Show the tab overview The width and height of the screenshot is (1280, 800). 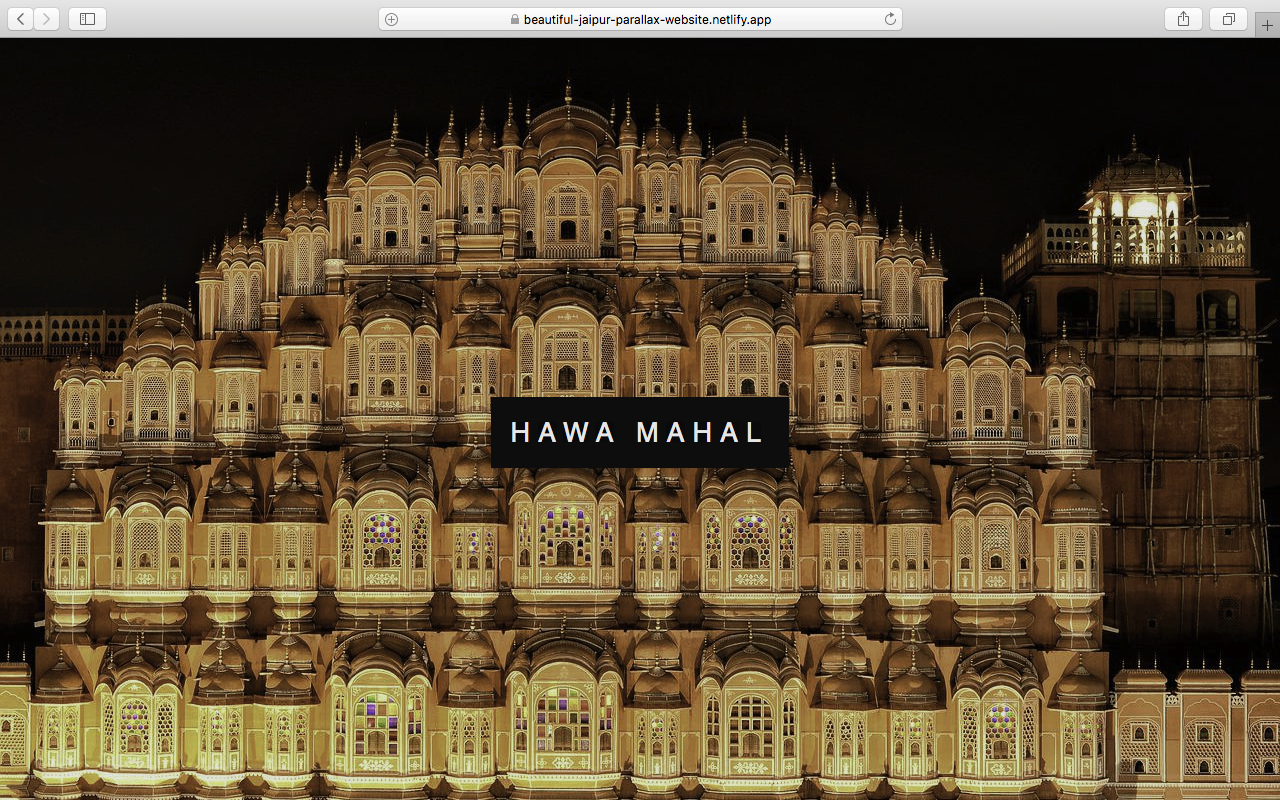pos(1229,19)
